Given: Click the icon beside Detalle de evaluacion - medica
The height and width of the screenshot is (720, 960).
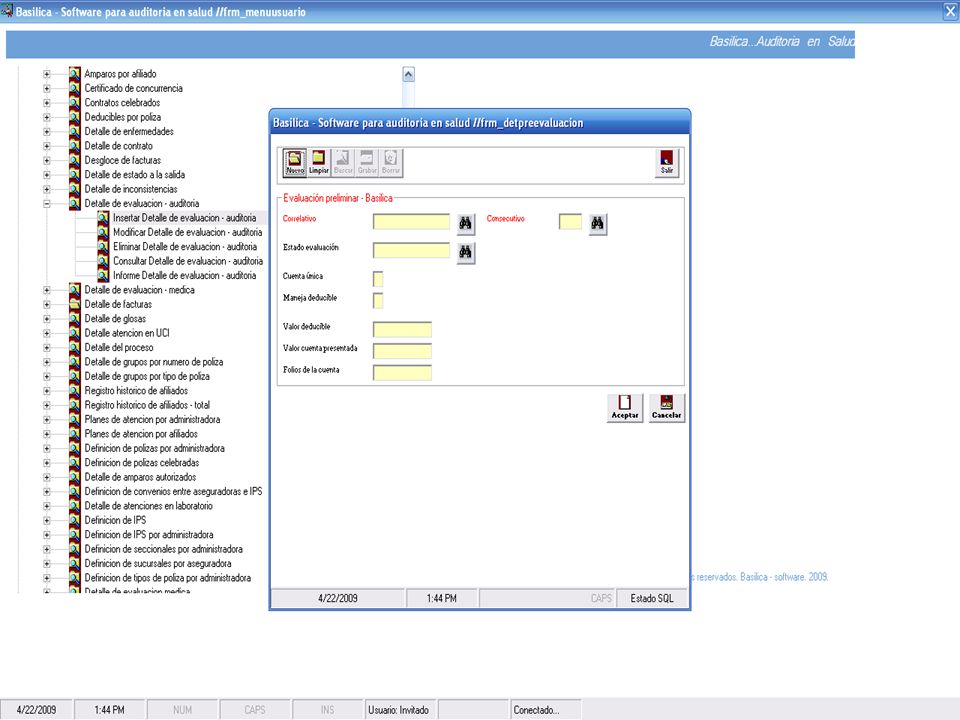Looking at the screenshot, I should 75,290.
